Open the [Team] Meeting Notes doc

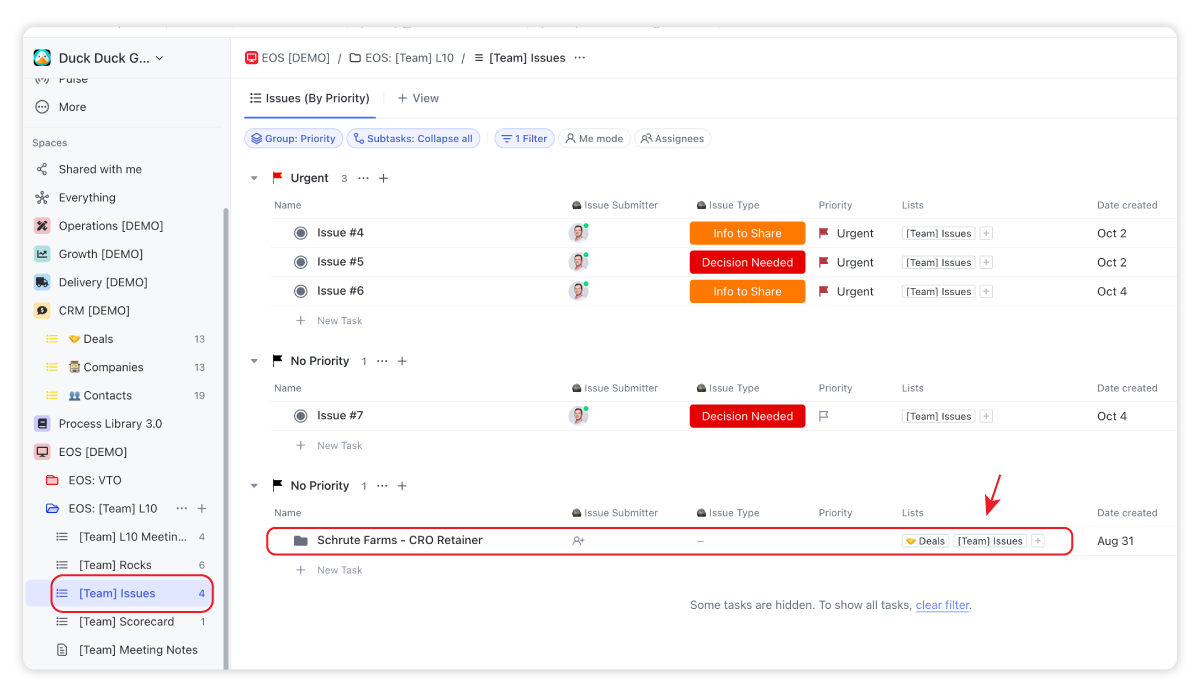[138, 650]
